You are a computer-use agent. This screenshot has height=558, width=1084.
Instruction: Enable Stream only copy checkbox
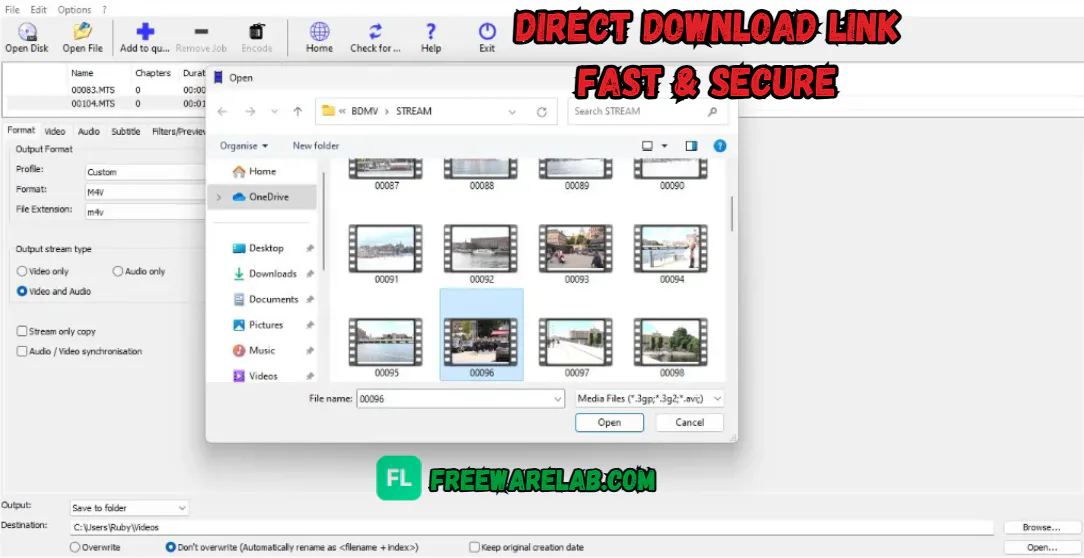point(22,332)
